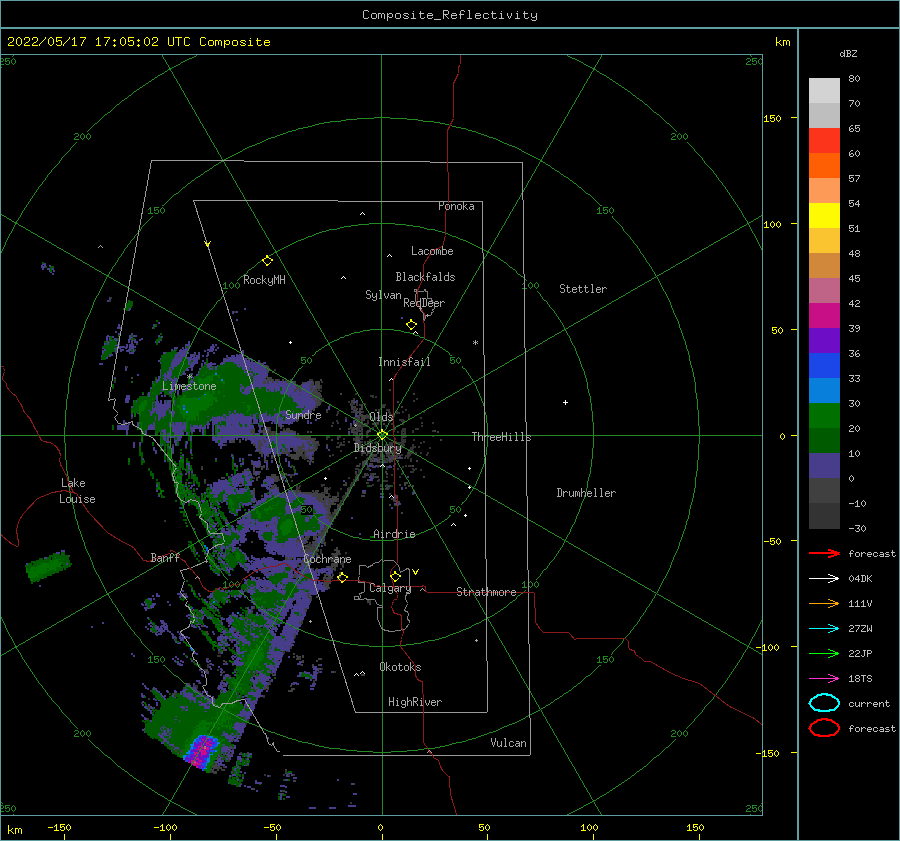Click the 51 dBZ yellow color swatch
The height and width of the screenshot is (841, 900).
coord(824,215)
